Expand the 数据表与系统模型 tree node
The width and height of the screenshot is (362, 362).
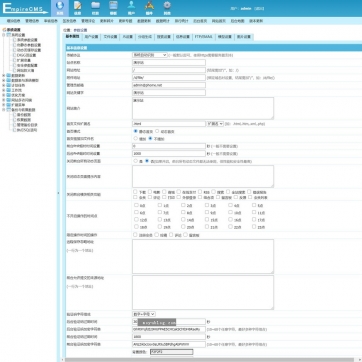[4, 80]
